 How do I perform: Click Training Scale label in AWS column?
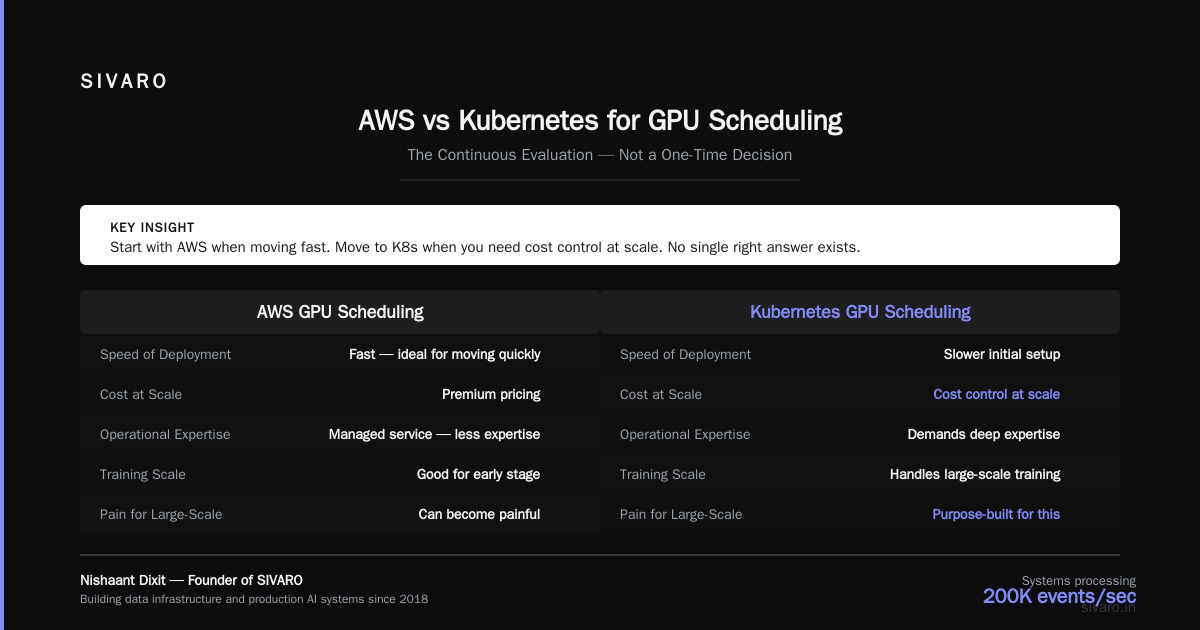point(143,474)
